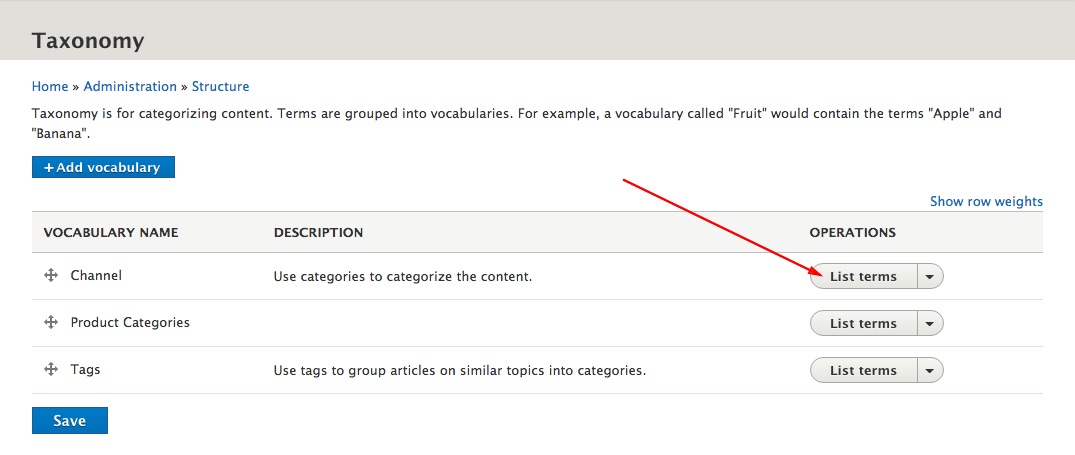Expand operations dropdown arrow for Product Categories
The height and width of the screenshot is (455, 1075).
click(930, 323)
